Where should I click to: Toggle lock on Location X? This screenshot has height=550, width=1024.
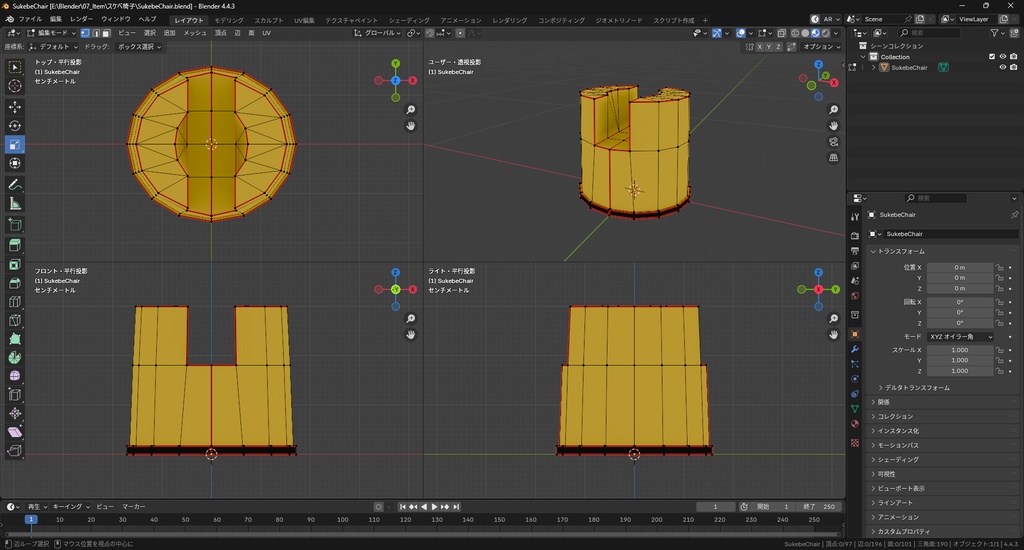(999, 267)
